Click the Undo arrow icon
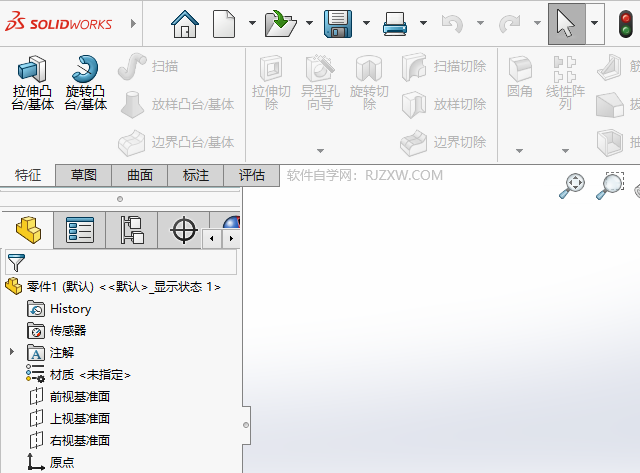 [x=452, y=24]
